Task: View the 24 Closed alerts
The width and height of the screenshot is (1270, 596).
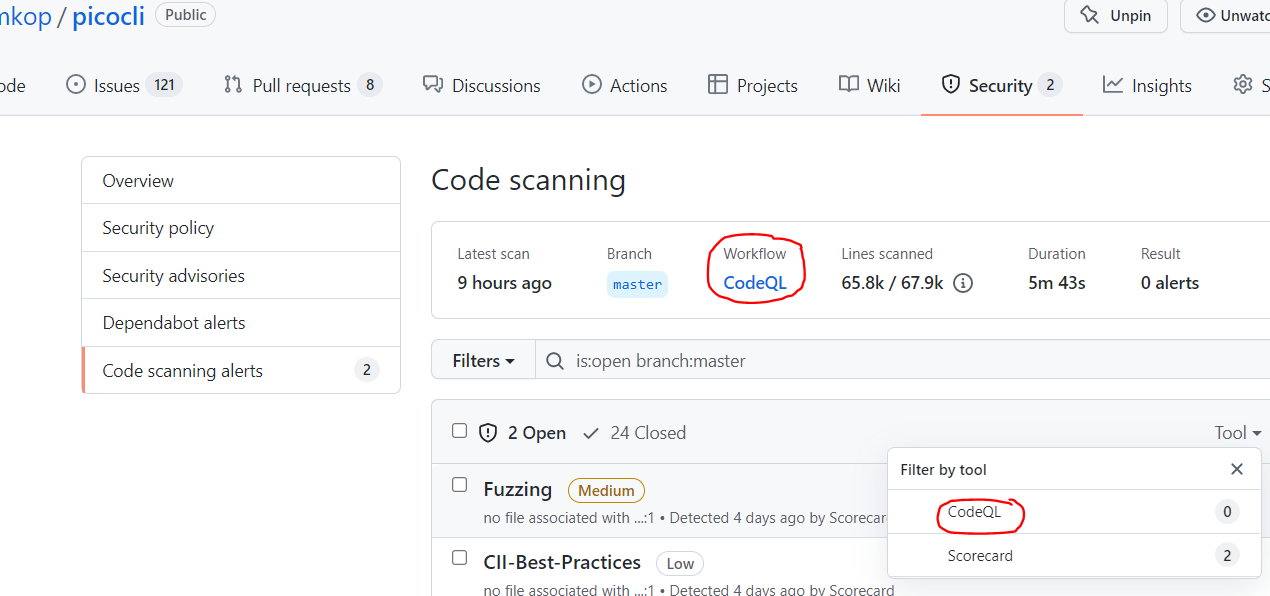Action: [648, 432]
